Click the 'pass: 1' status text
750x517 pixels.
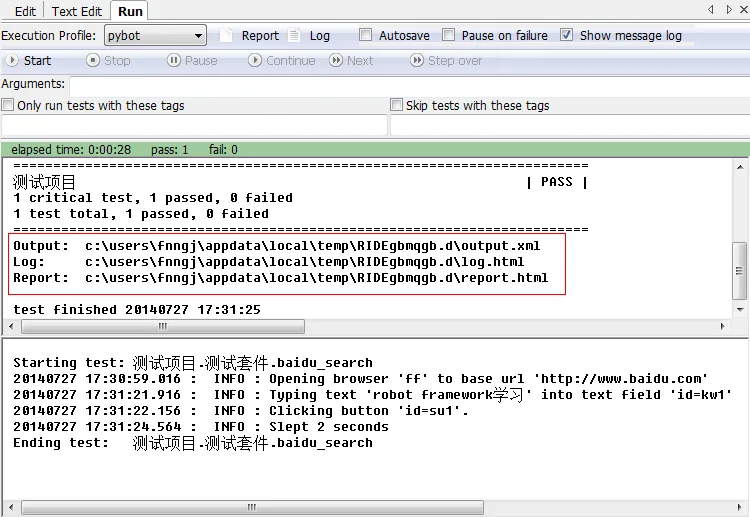click(169, 150)
